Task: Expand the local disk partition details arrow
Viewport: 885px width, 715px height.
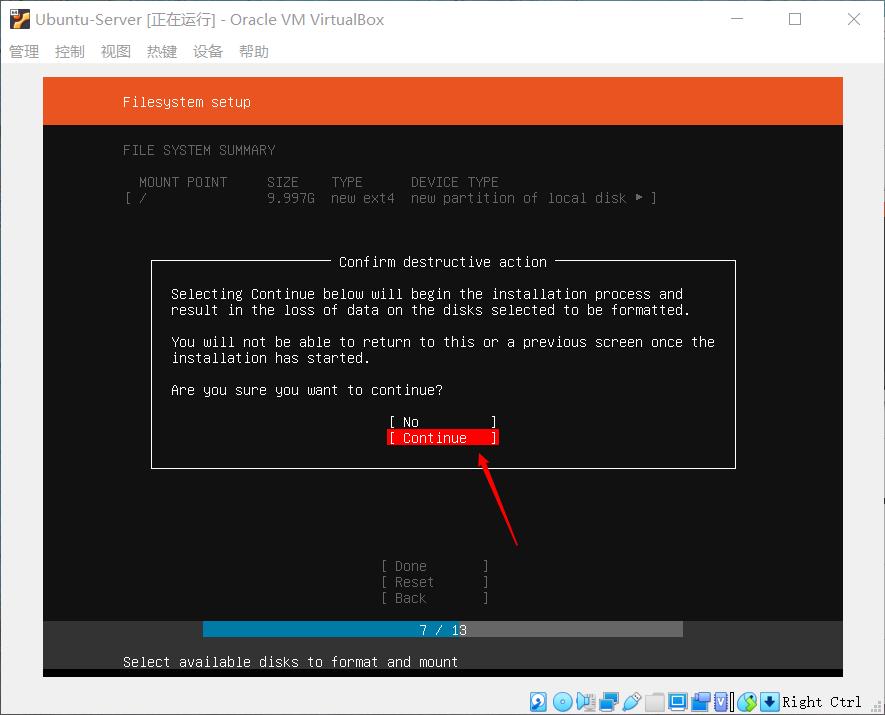Action: click(x=639, y=198)
